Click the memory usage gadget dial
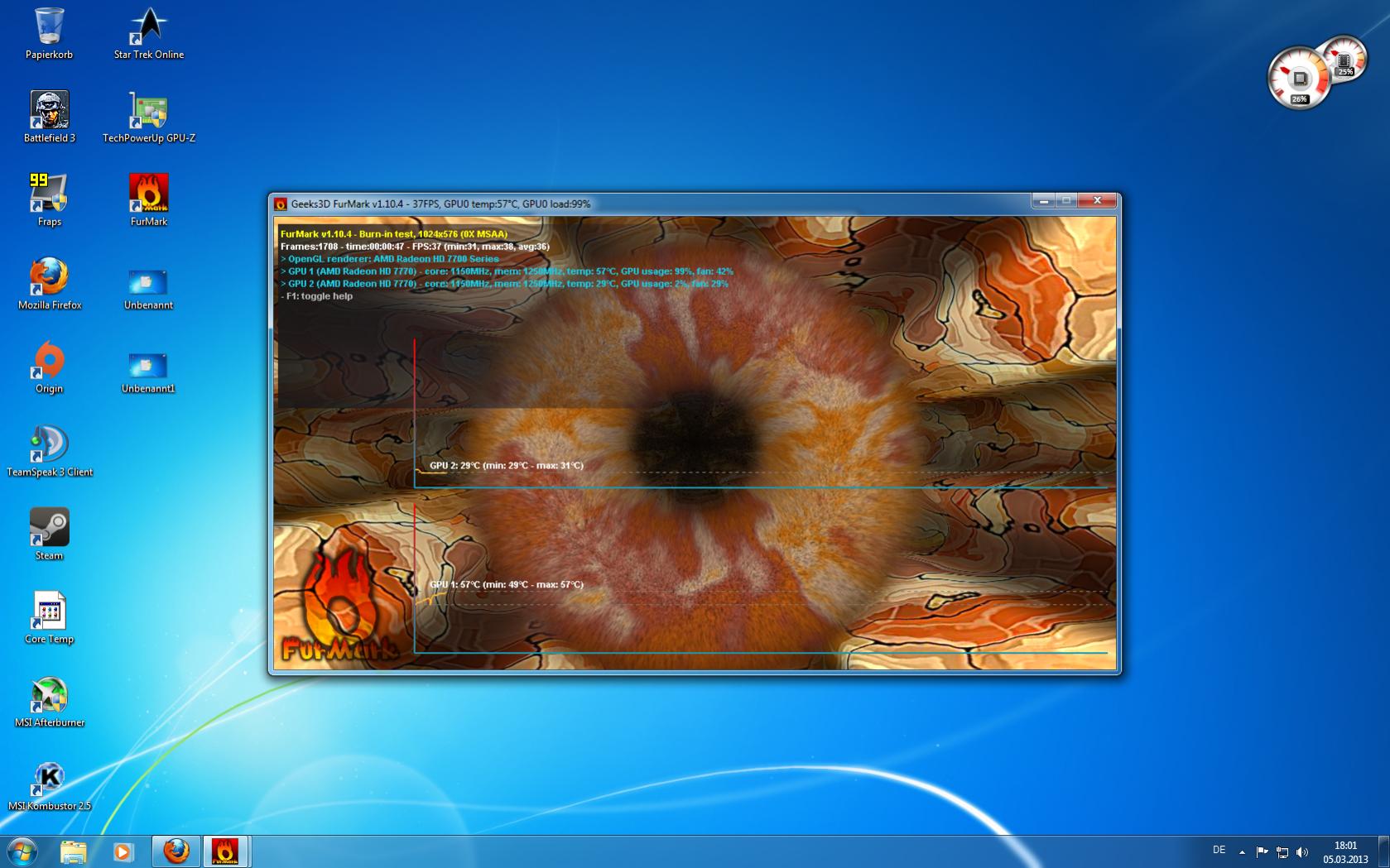This screenshot has width=1390, height=868. 1344,59
